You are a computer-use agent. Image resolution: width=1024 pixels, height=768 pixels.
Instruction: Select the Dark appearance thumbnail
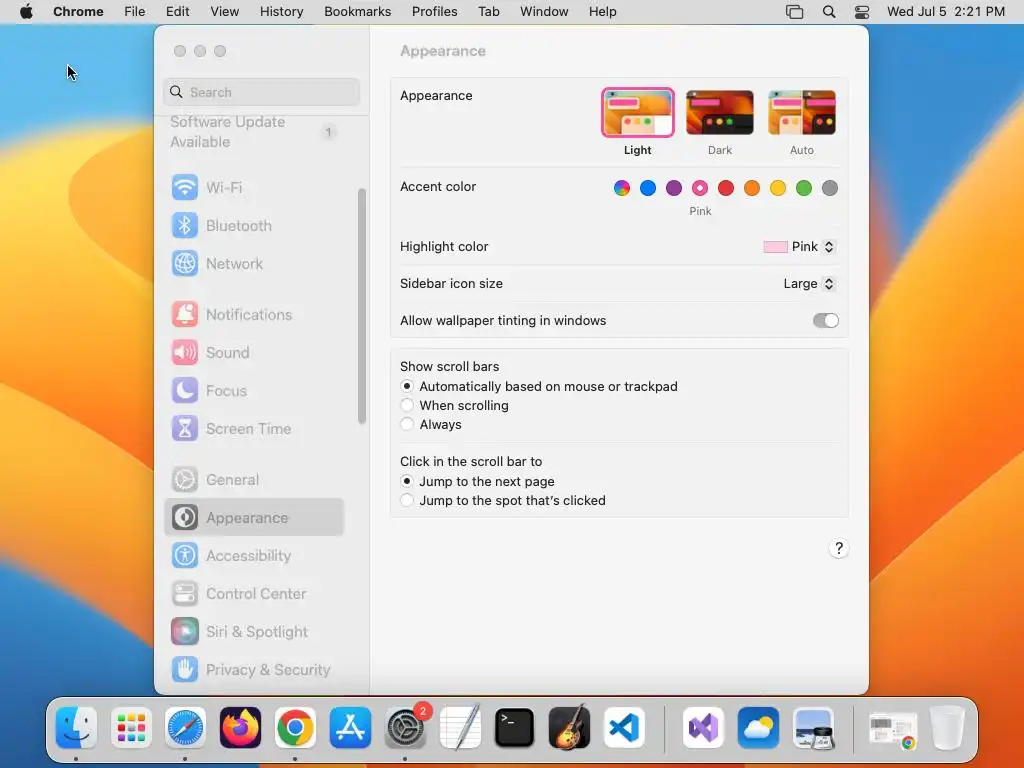720,112
